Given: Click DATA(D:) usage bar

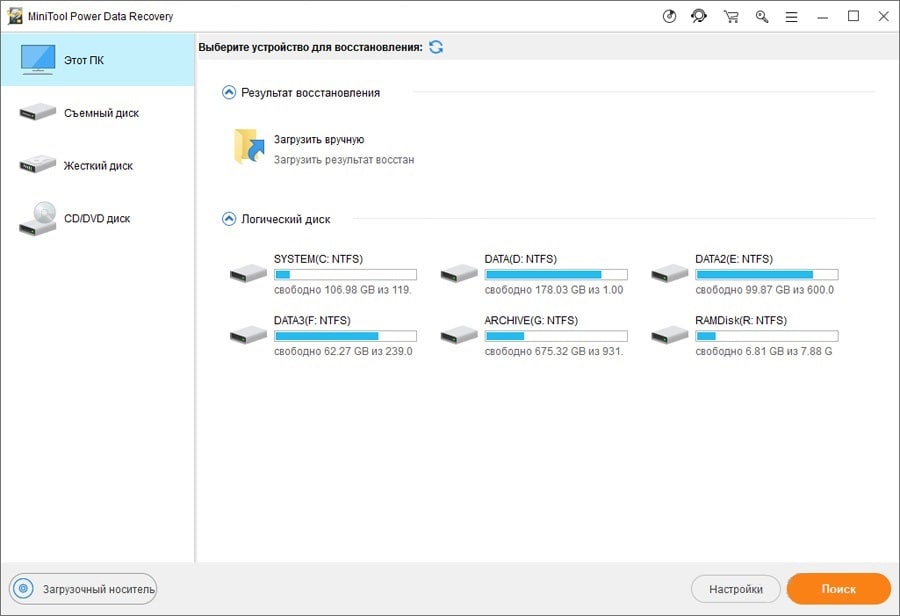Looking at the screenshot, I should click(556, 274).
